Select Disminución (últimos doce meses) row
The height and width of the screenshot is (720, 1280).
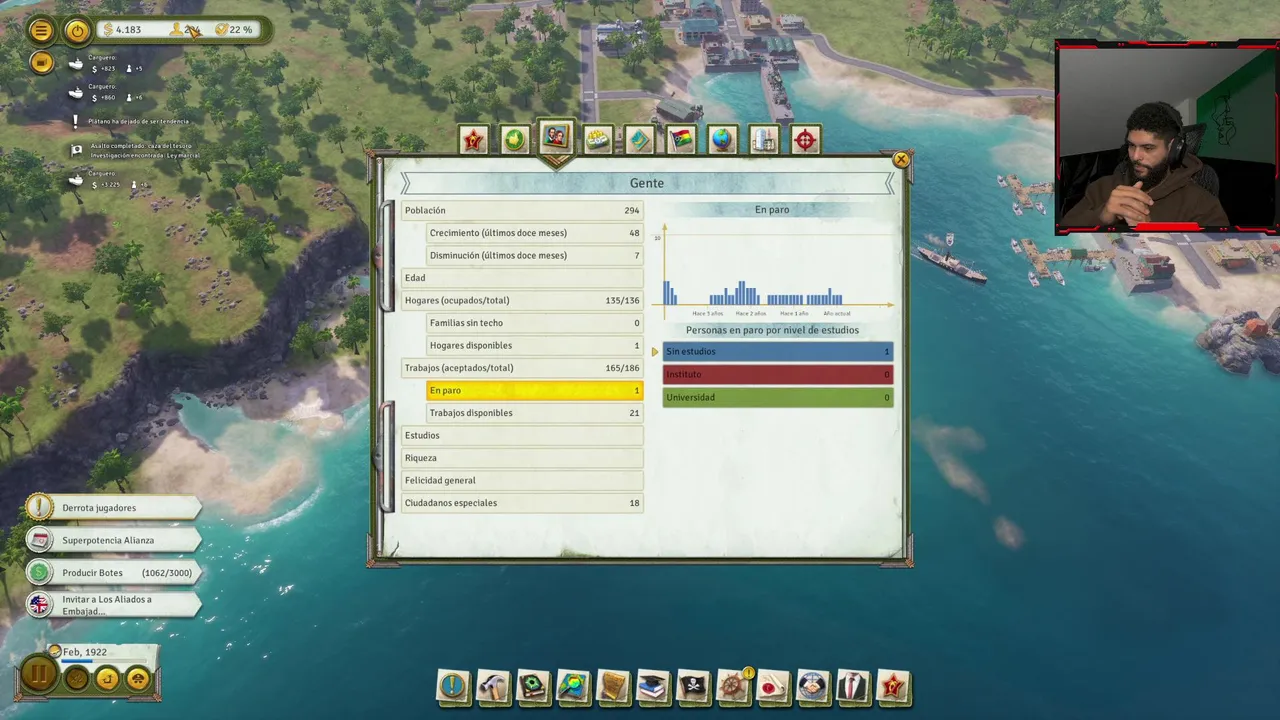coord(534,255)
